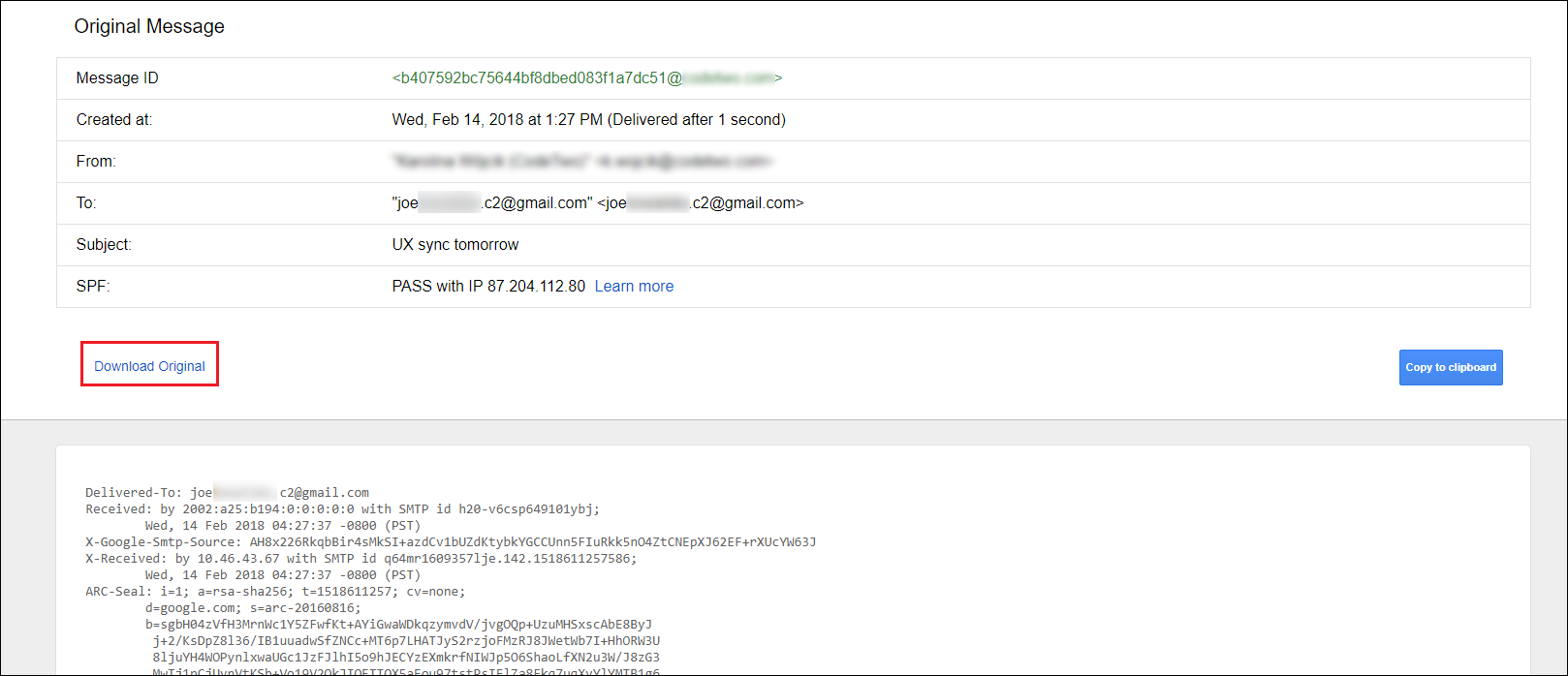Click the blurred From sender value
This screenshot has height=676, width=1568.
pyautogui.click(x=582, y=161)
